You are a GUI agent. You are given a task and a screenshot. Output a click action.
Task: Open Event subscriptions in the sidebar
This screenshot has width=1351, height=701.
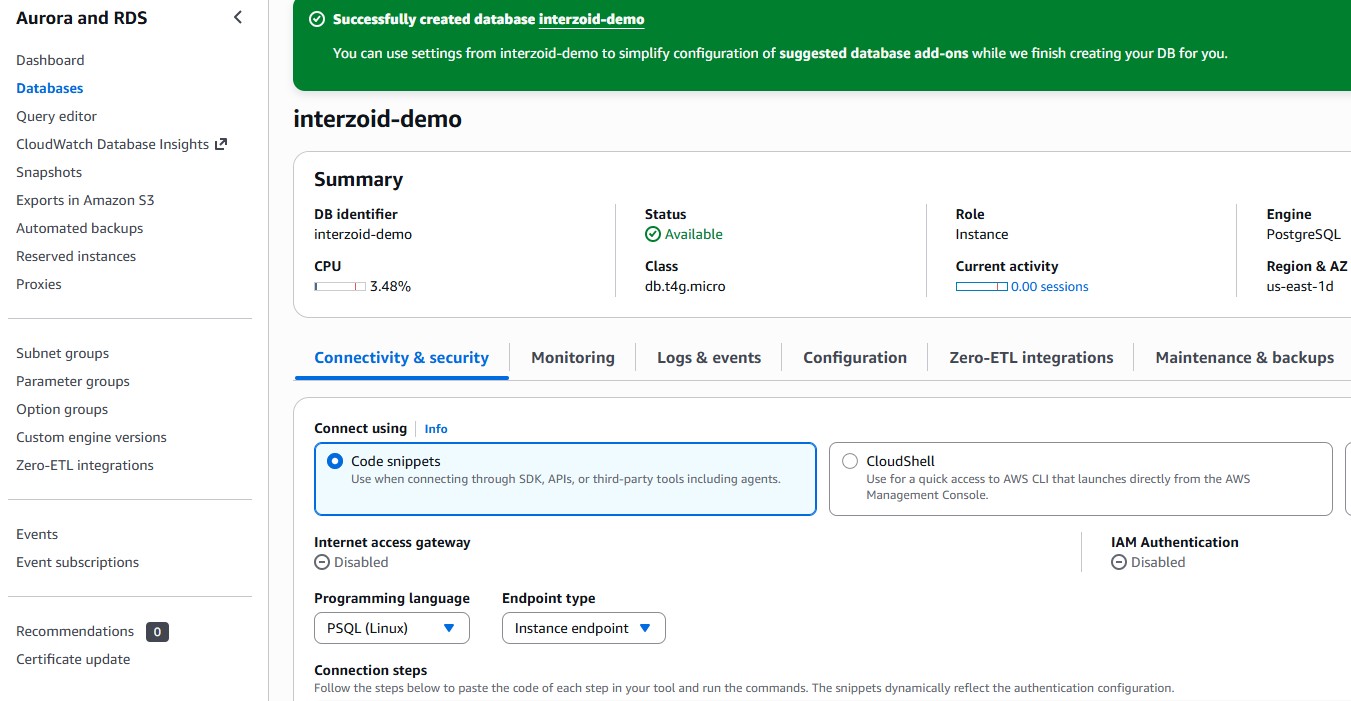(78, 562)
